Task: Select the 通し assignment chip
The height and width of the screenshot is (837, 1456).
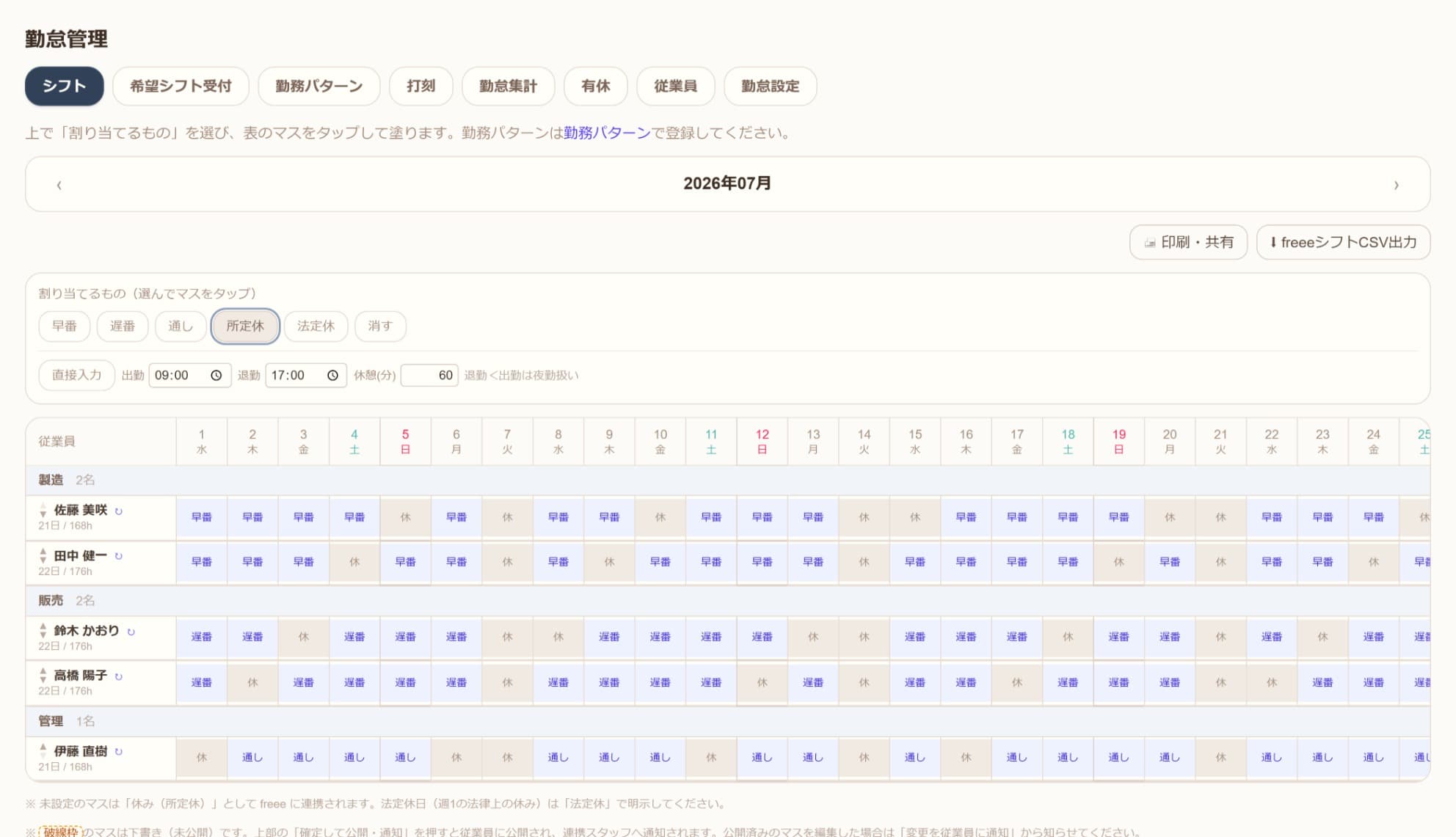Action: pos(181,326)
